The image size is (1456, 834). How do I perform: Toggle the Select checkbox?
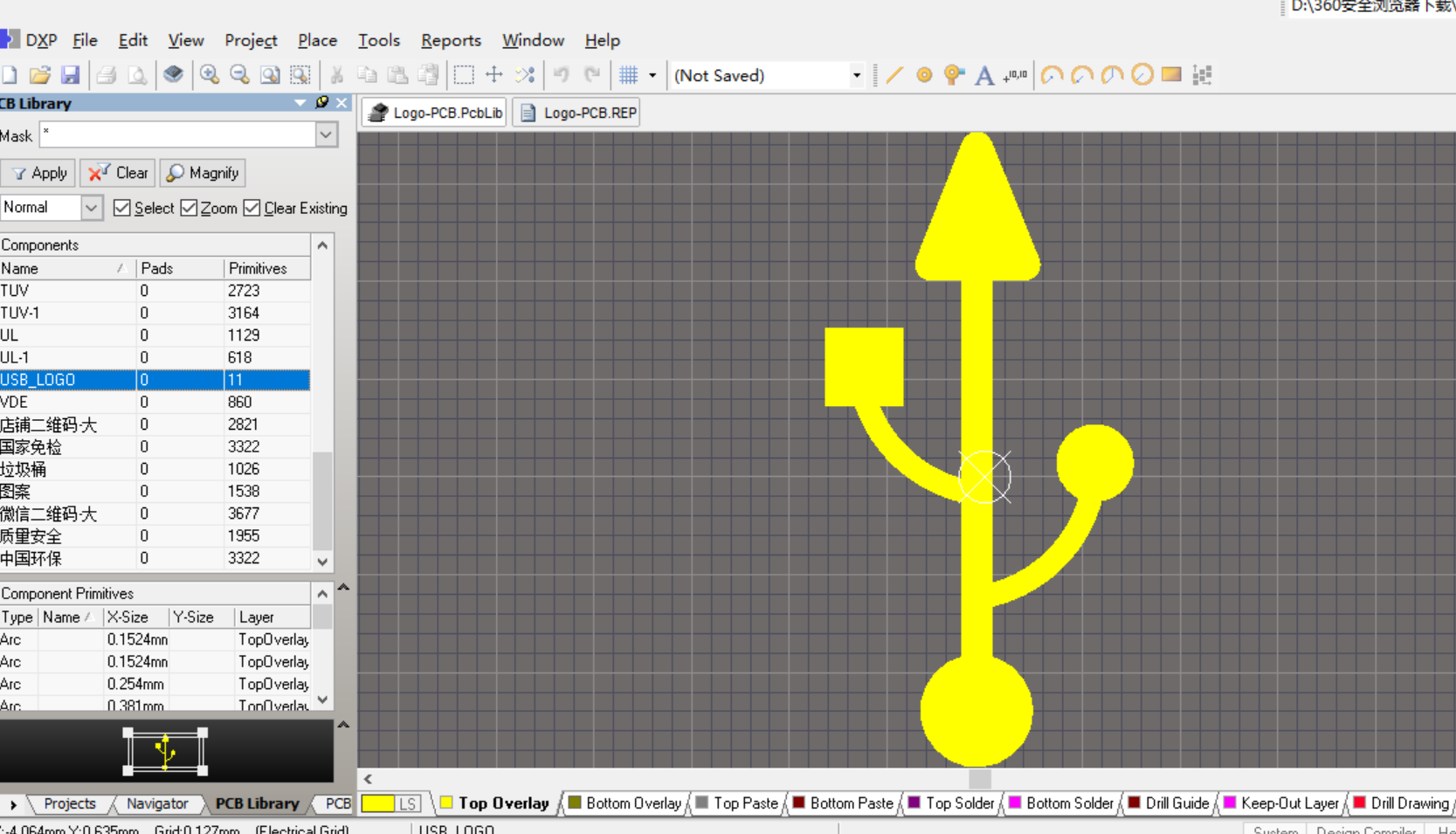[x=122, y=208]
